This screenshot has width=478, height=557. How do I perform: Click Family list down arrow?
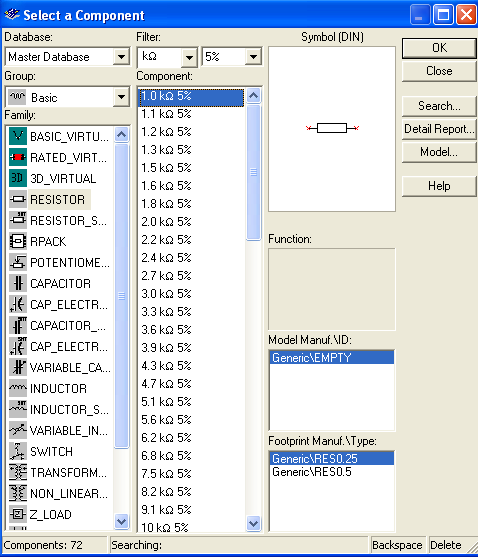point(121,521)
